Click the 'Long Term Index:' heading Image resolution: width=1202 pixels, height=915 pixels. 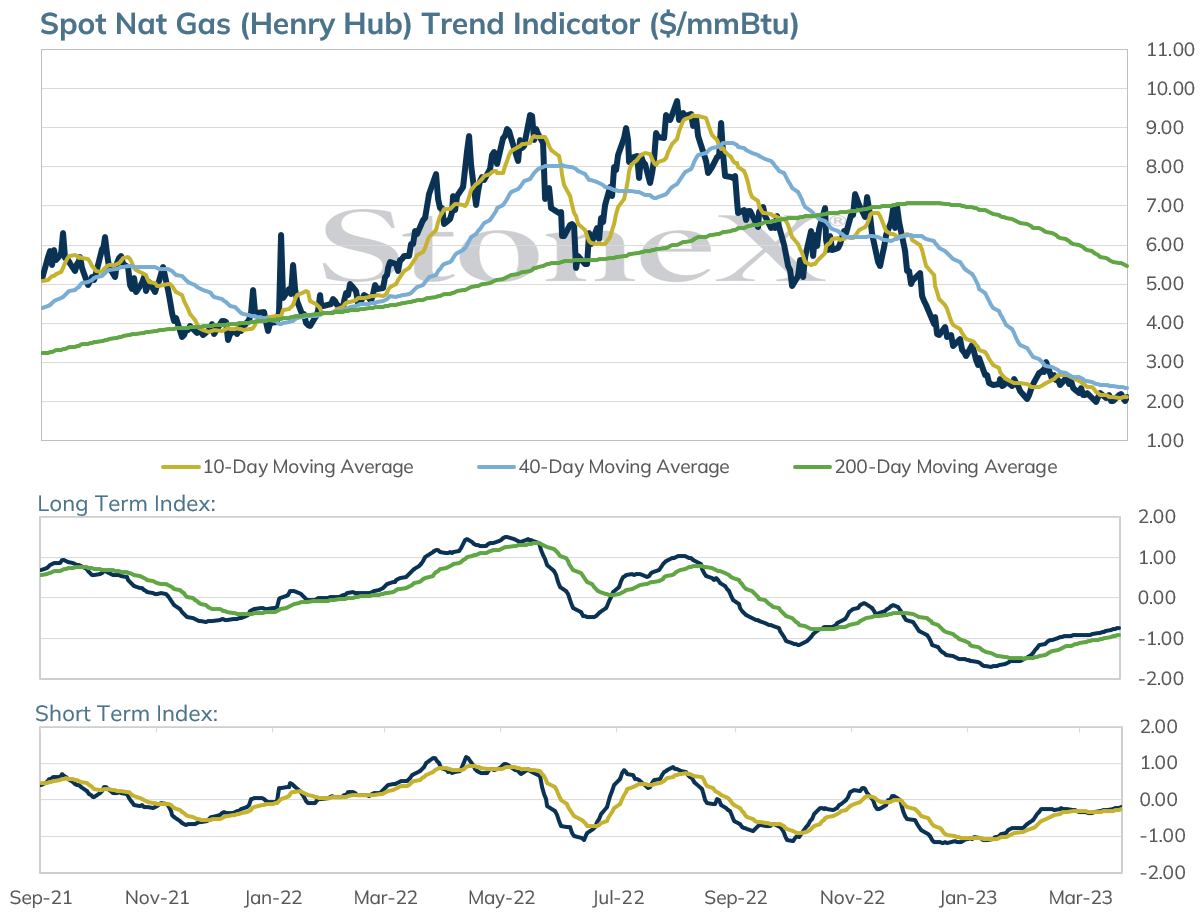(x=127, y=504)
